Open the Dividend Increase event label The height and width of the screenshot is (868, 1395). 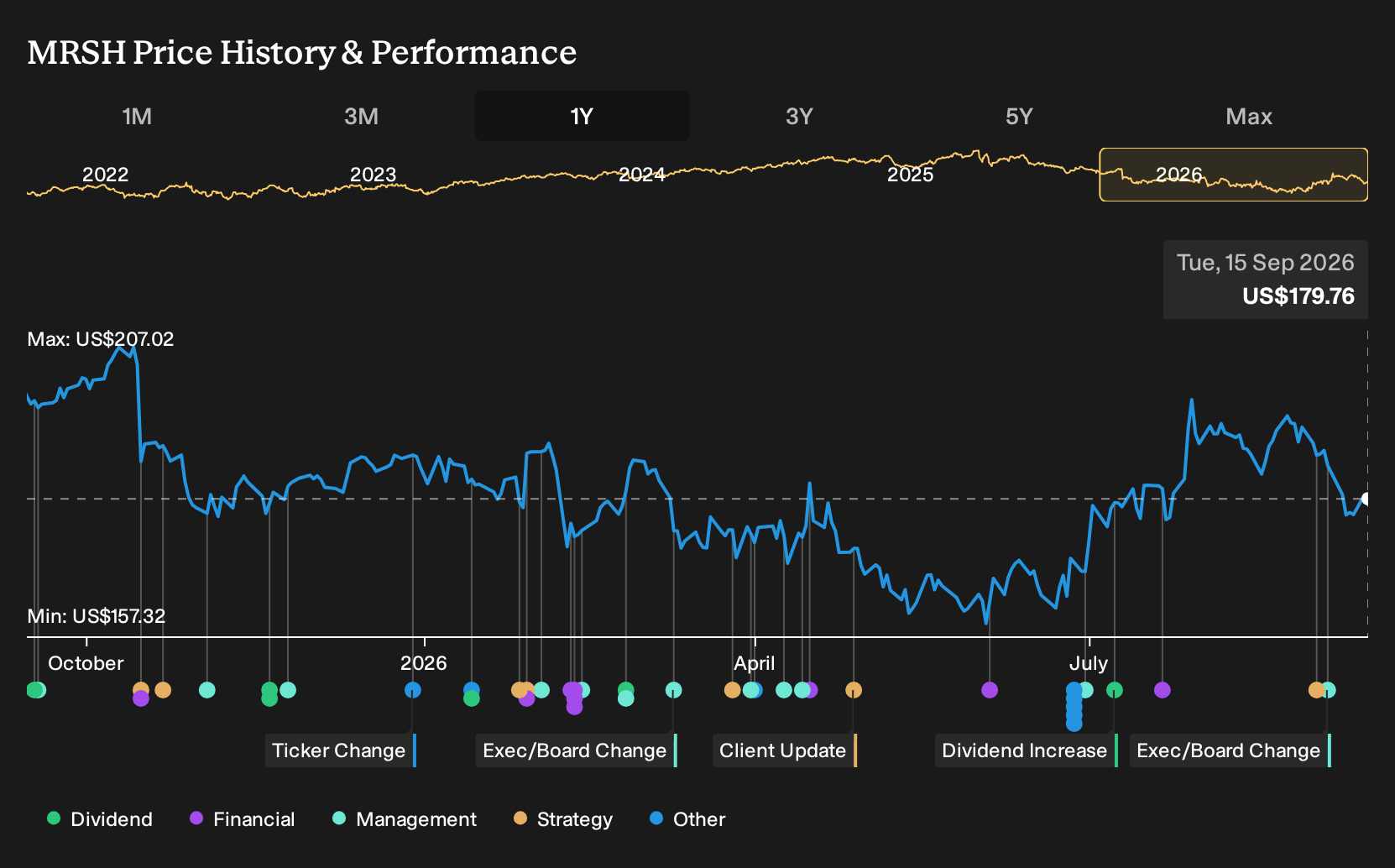pos(1027,750)
